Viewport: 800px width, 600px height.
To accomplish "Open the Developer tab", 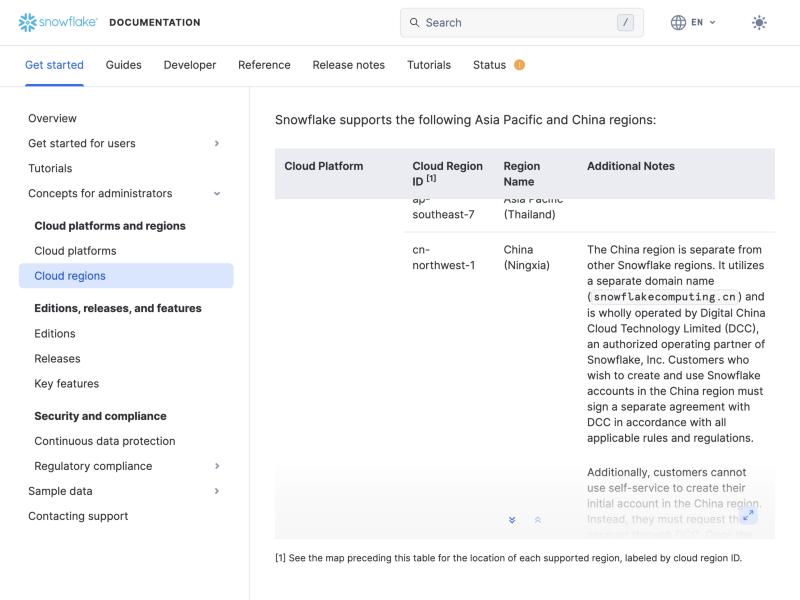I will pos(190,65).
